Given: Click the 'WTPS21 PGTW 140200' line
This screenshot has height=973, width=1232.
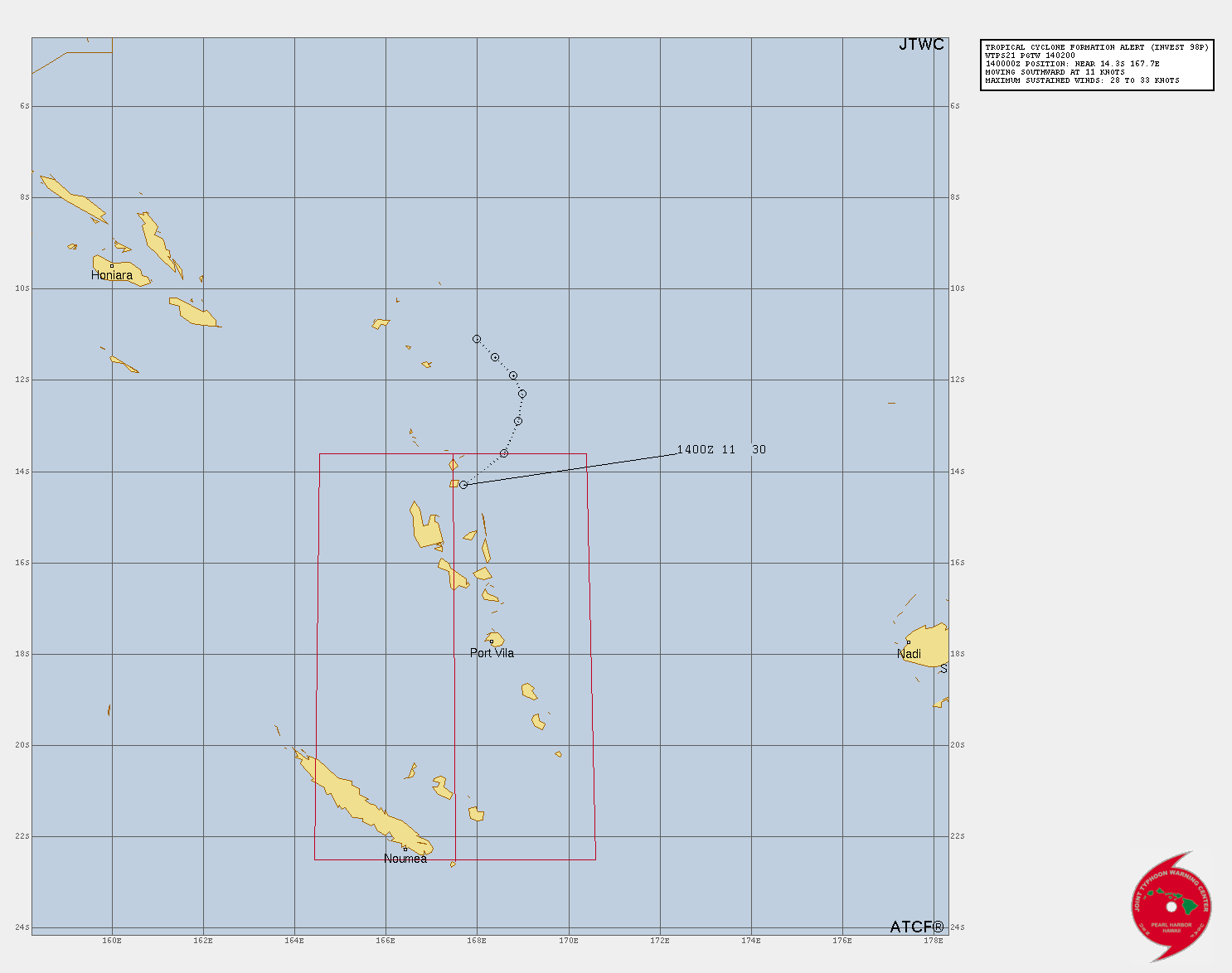Looking at the screenshot, I should (x=1030, y=56).
